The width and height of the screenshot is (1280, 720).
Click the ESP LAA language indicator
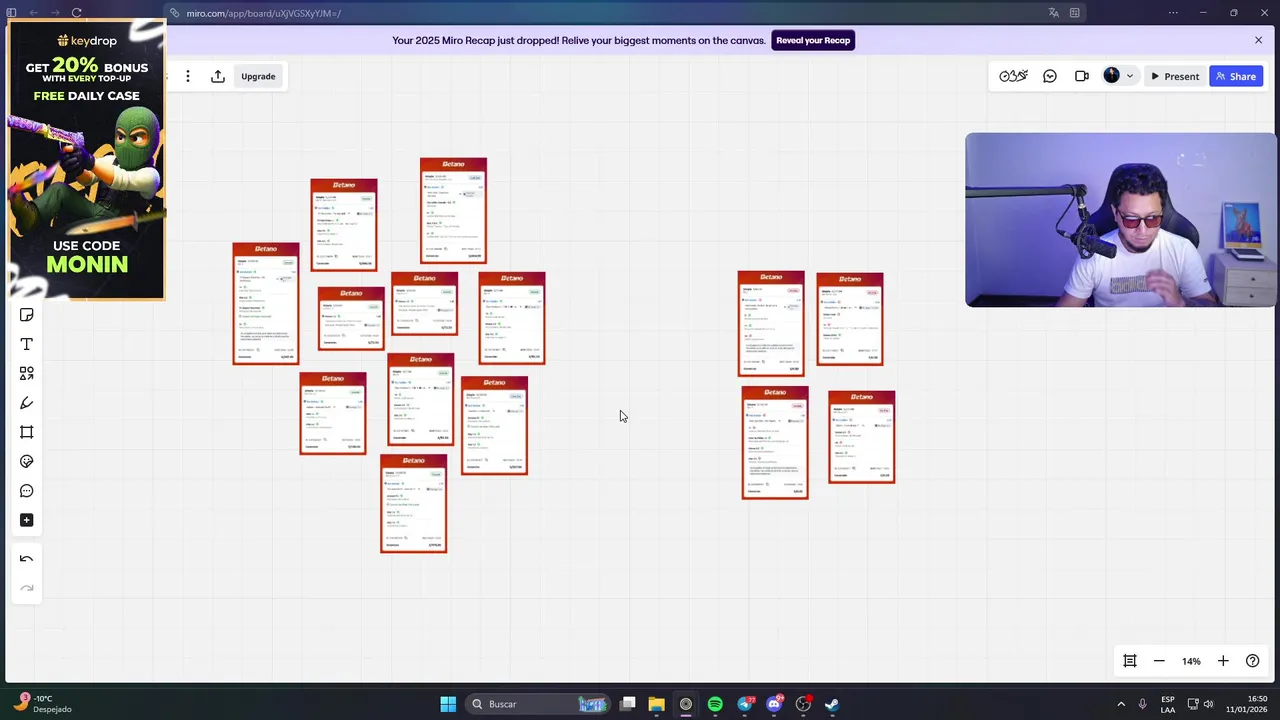(x=1168, y=704)
